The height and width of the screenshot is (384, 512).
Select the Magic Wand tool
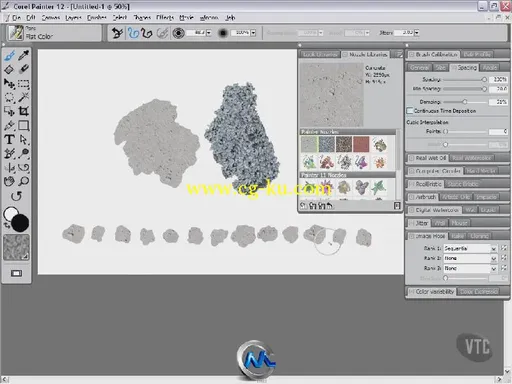pyautogui.click(x=23, y=97)
